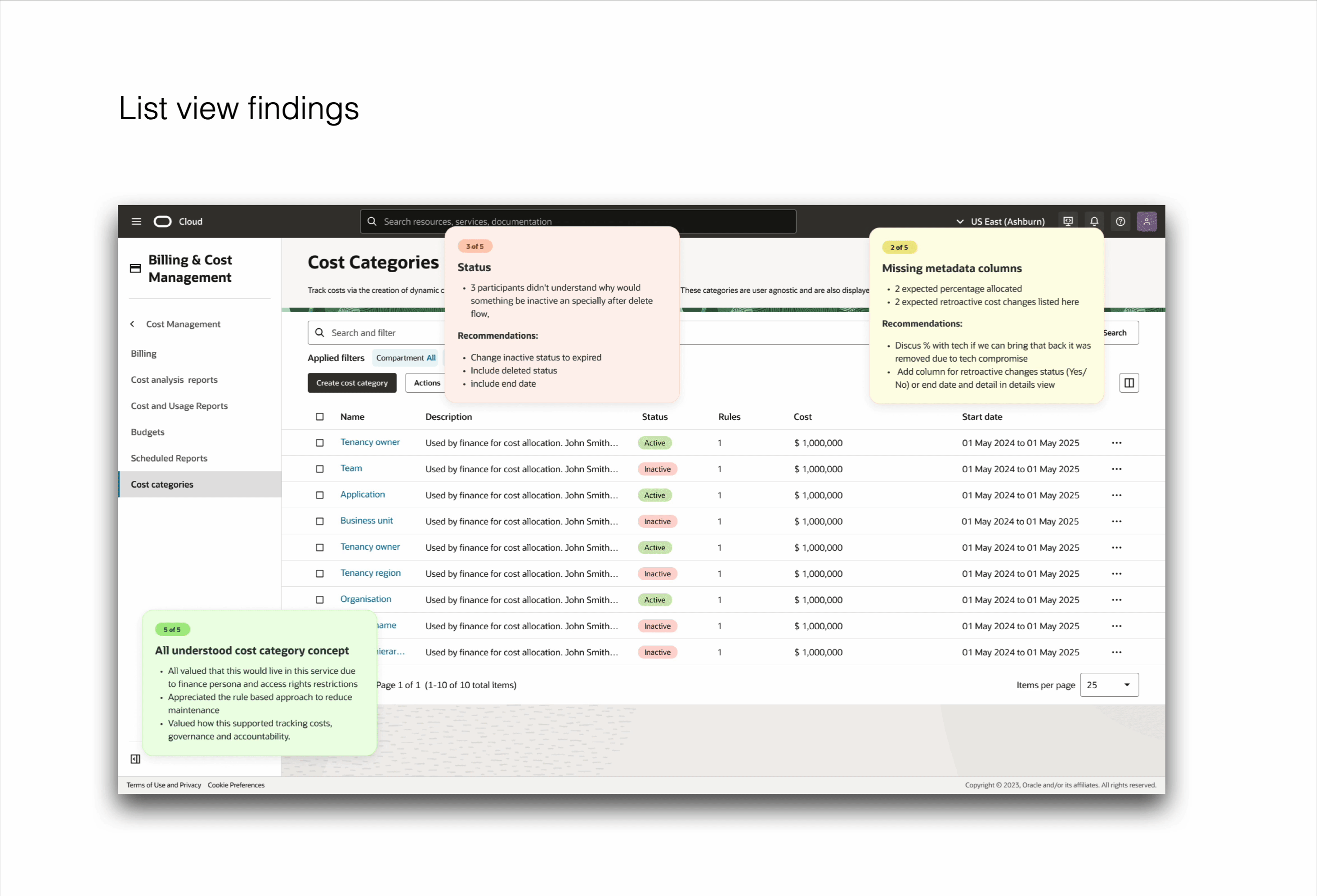The image size is (1317, 896).
Task: Click the '2 of 5' Missing metadata badge
Action: tap(899, 248)
